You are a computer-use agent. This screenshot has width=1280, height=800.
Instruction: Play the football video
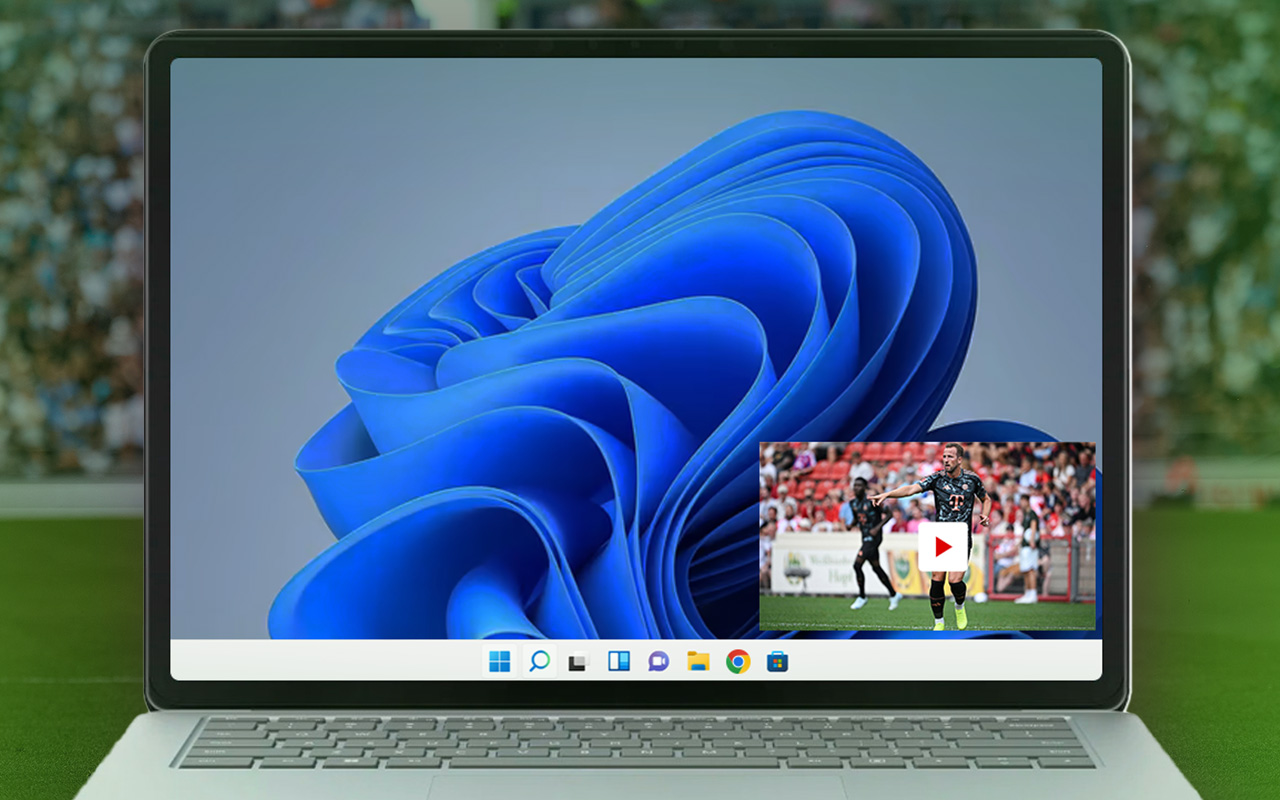pyautogui.click(x=943, y=547)
